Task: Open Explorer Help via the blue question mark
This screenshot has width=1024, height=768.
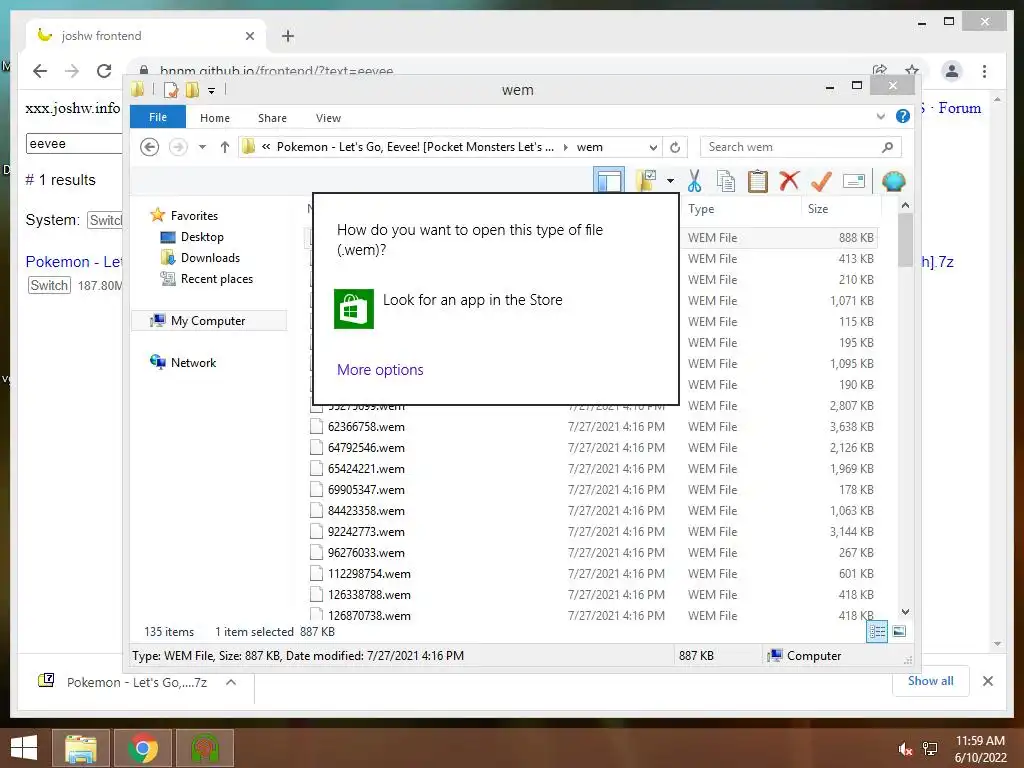Action: coord(903,116)
